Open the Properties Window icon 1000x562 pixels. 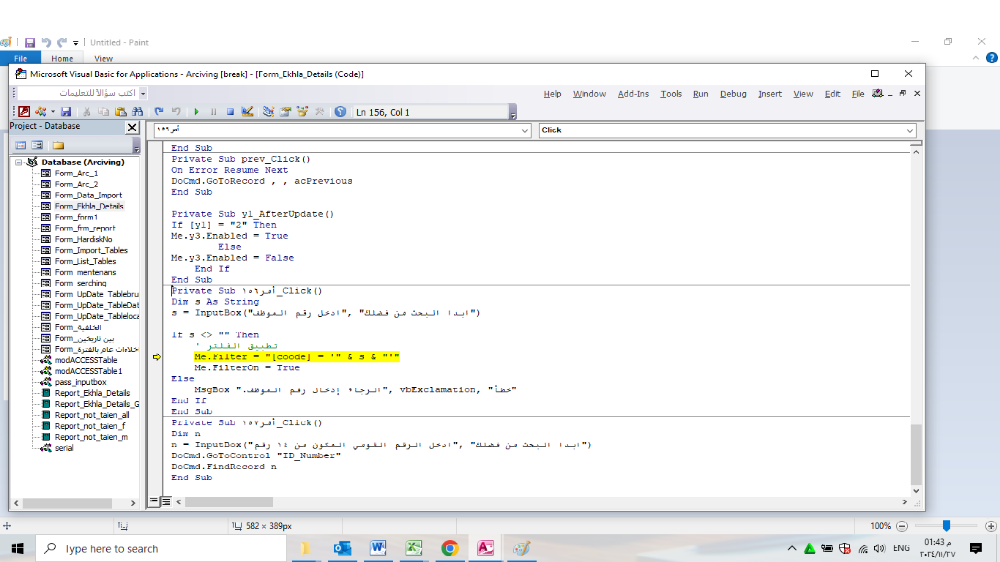tap(286, 112)
